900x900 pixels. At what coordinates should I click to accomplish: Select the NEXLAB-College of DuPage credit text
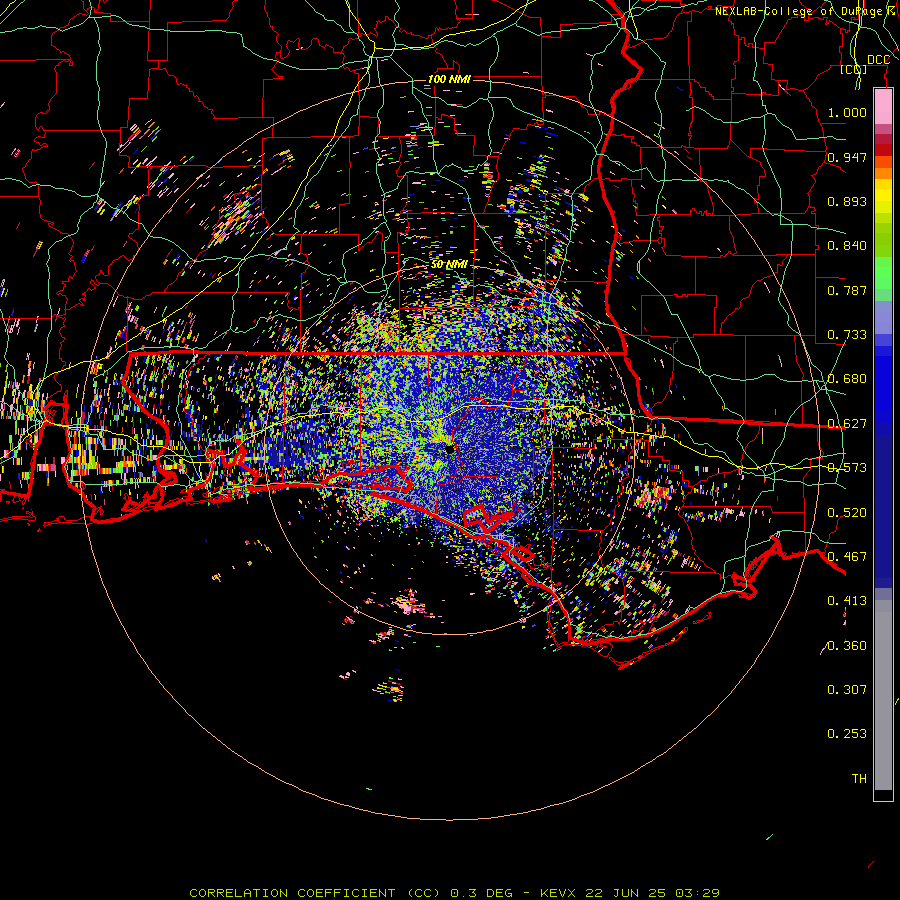pos(806,11)
